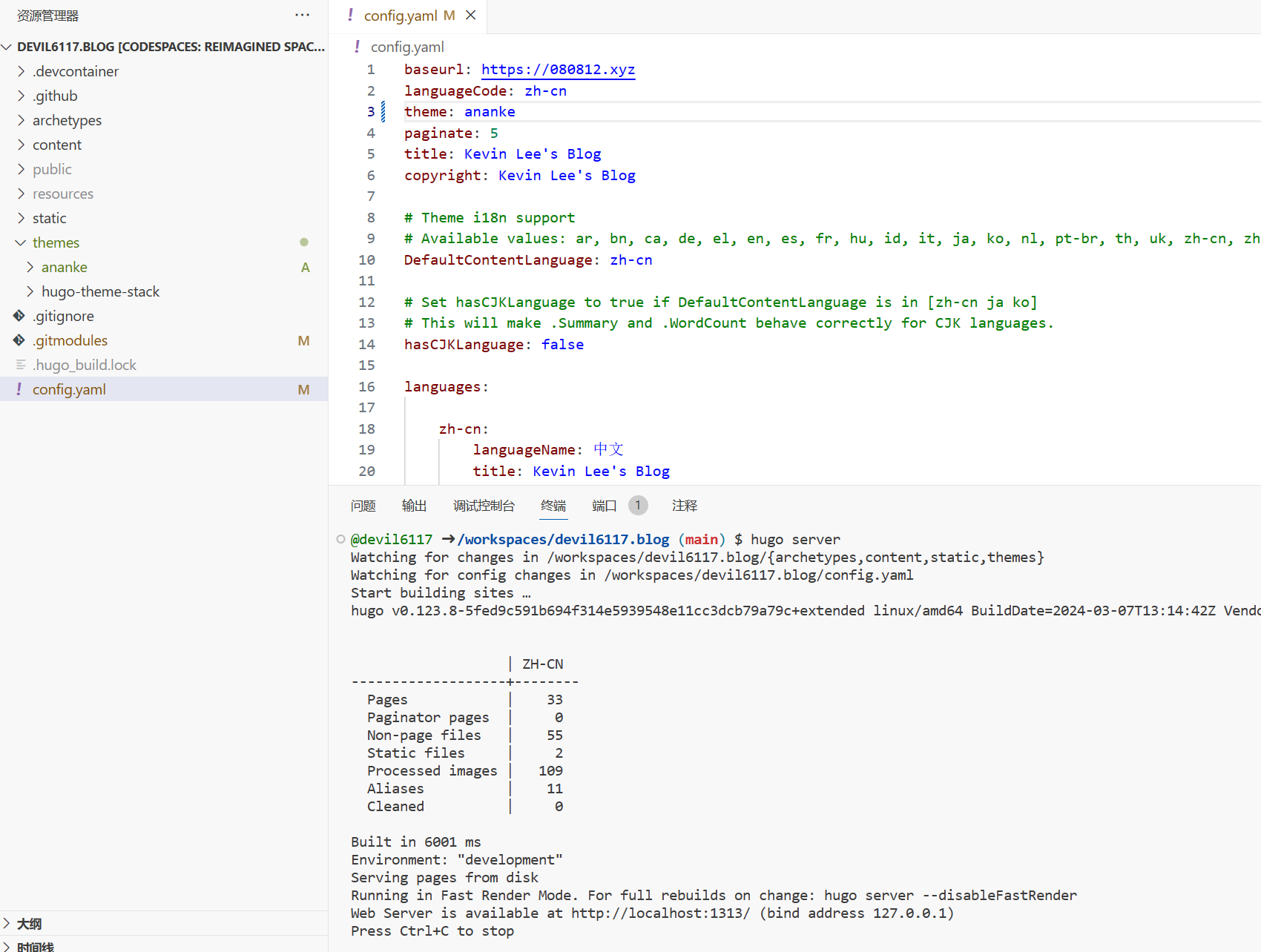This screenshot has width=1261, height=952.
Task: Click the .hugo_build.lock file icon
Action: point(21,365)
